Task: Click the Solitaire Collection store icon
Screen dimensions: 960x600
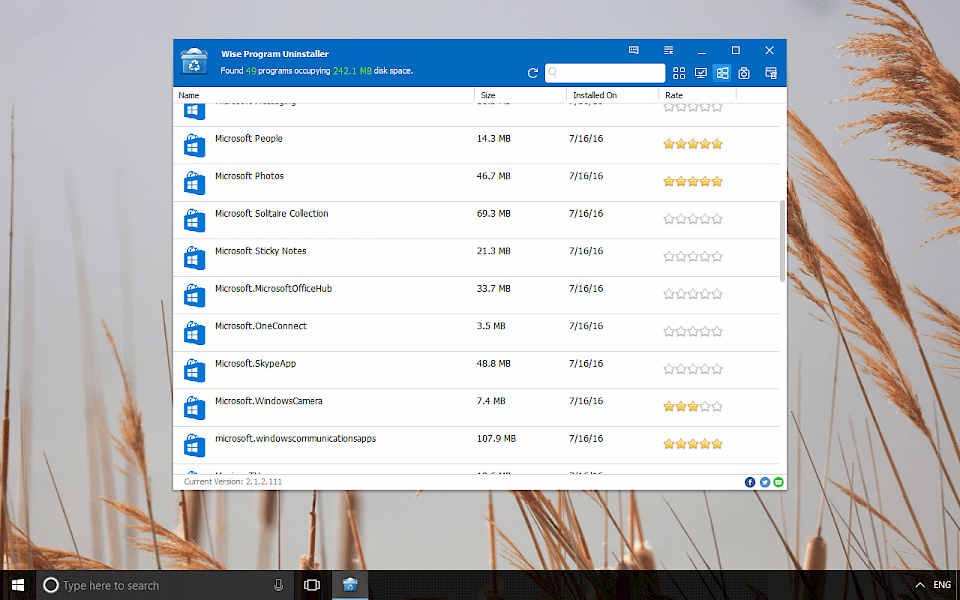Action: [x=194, y=220]
